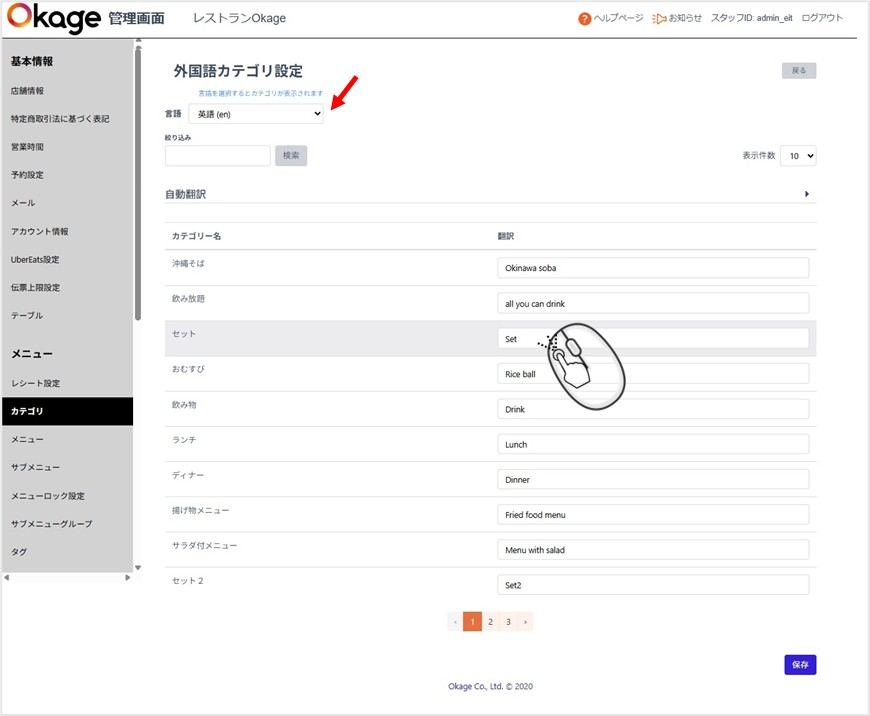This screenshot has width=870, height=716.
Task: Click the Okage logo
Action: [53, 19]
